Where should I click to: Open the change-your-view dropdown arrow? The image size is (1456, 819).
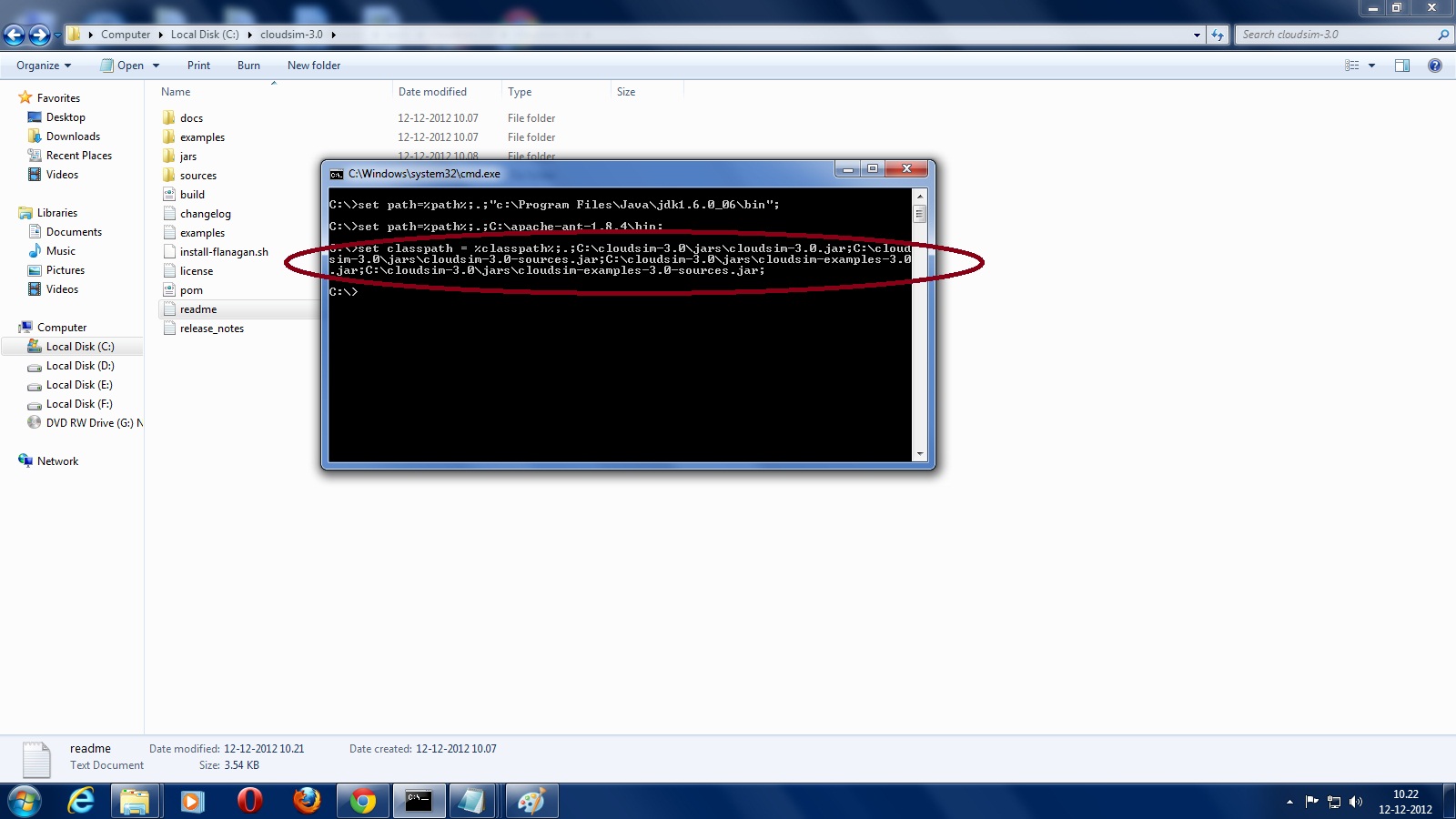coord(1370,65)
